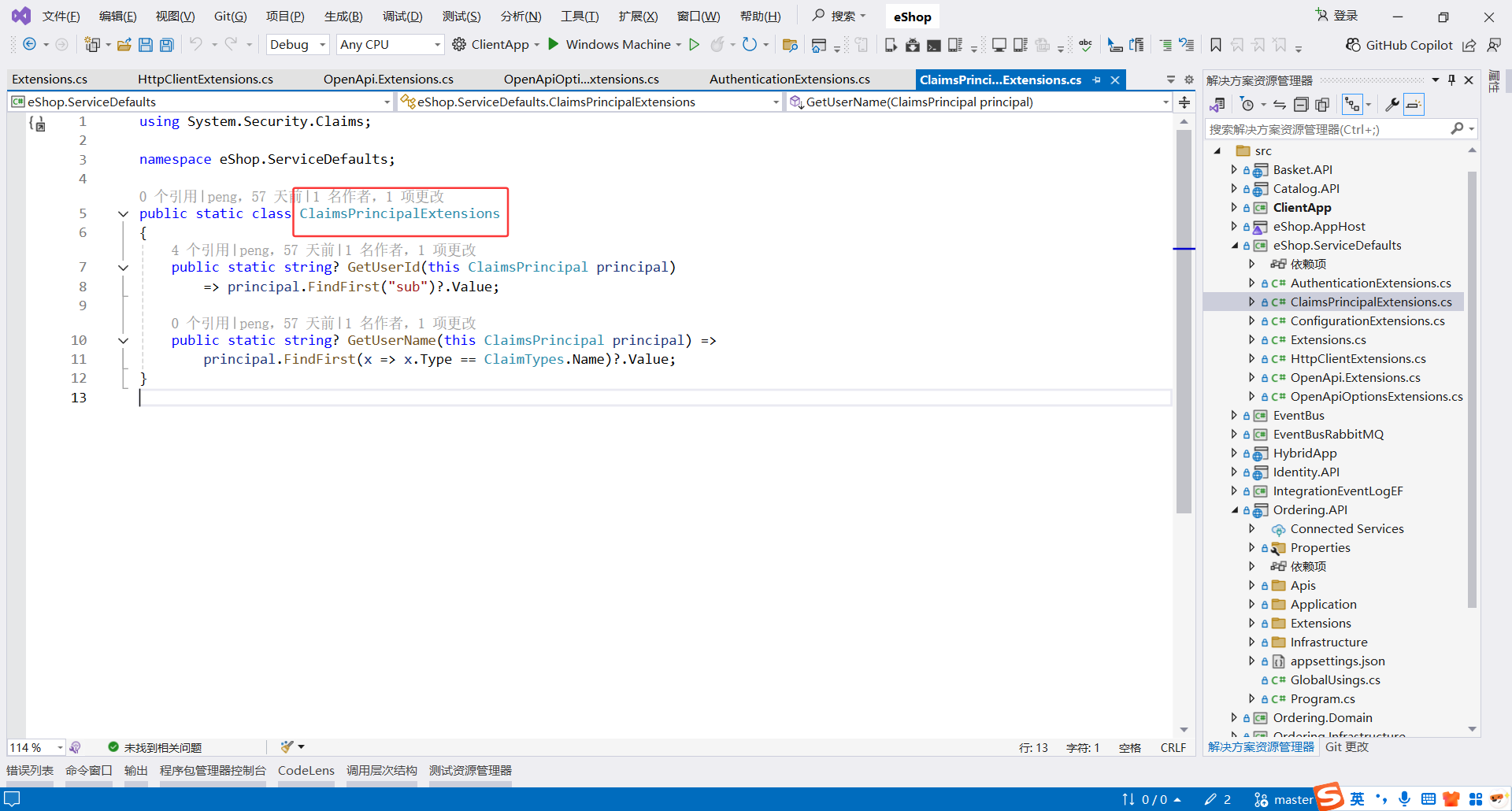Click the search magnifier in Solution Explorer search box
Viewport: 1512px width, 811px height.
click(1458, 128)
